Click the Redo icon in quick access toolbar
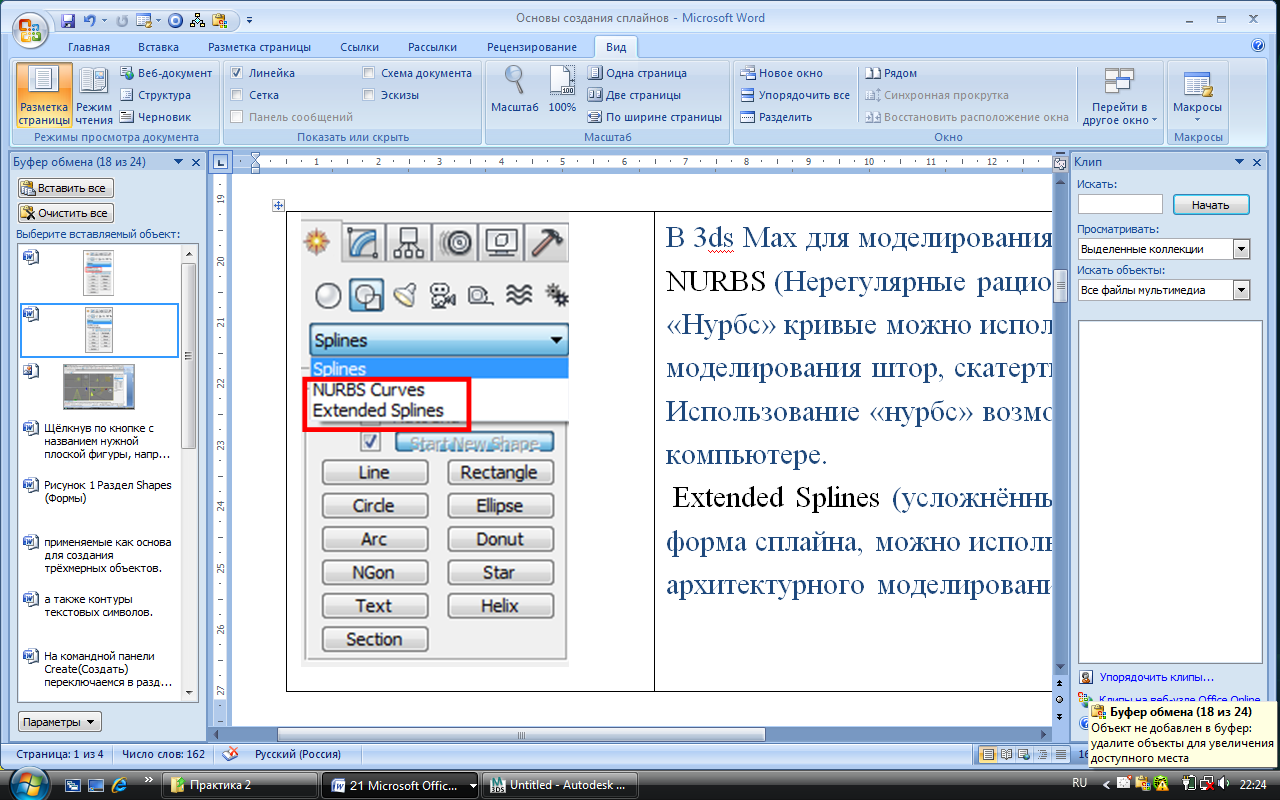The width and height of the screenshot is (1280, 800). tap(121, 19)
